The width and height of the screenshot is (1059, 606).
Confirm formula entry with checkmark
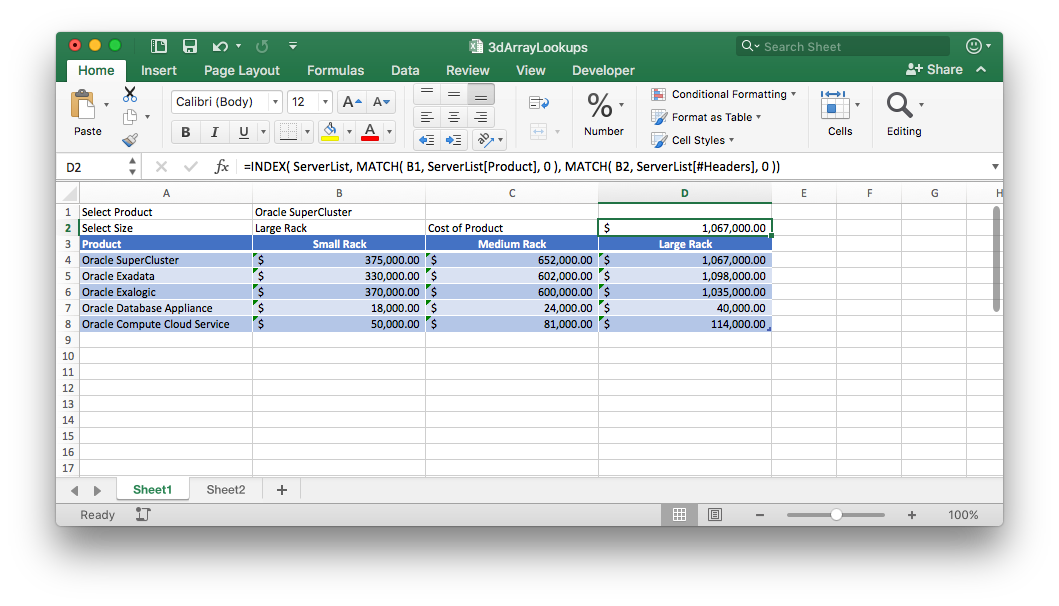pos(190,166)
